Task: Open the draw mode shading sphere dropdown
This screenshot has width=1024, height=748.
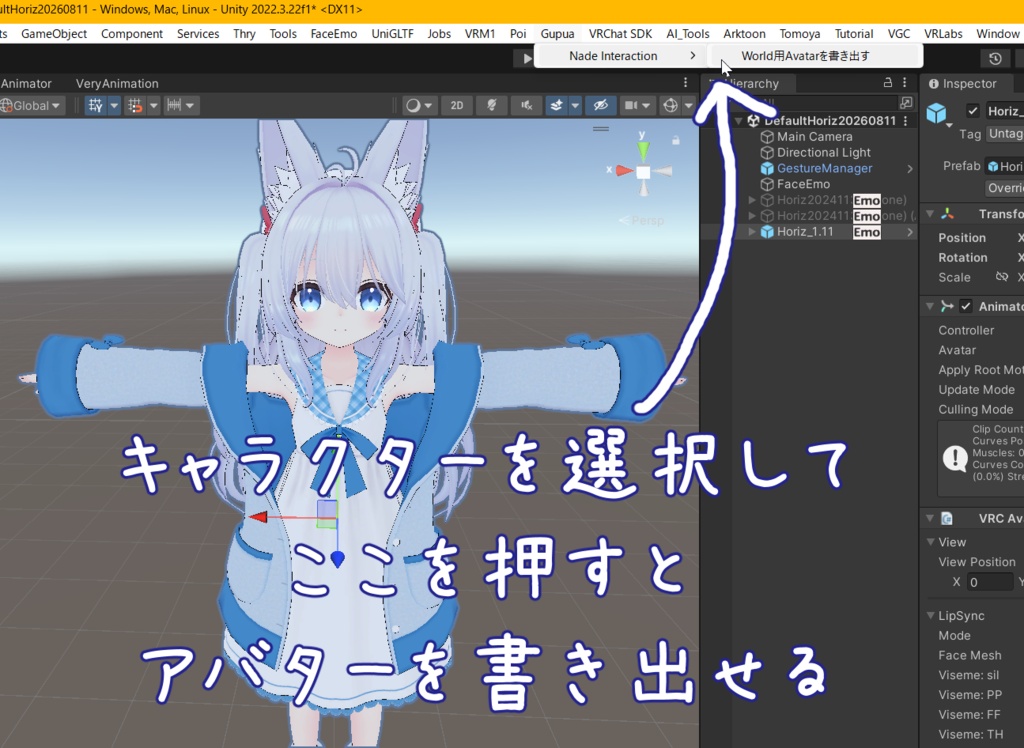Action: point(419,105)
